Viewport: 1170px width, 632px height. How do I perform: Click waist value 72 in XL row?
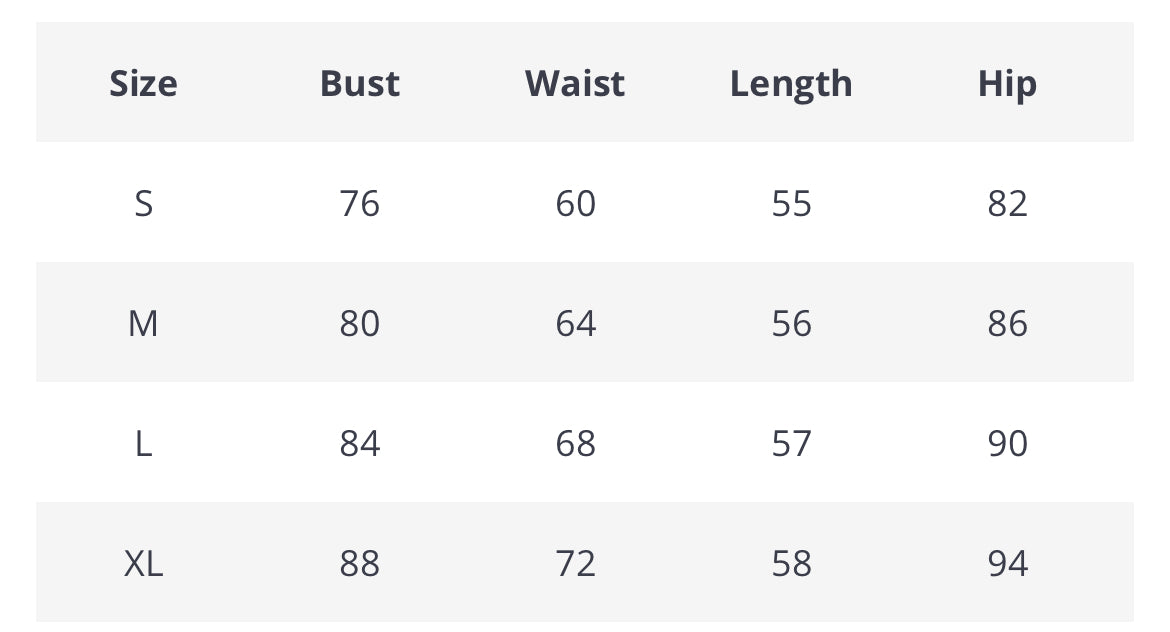575,563
